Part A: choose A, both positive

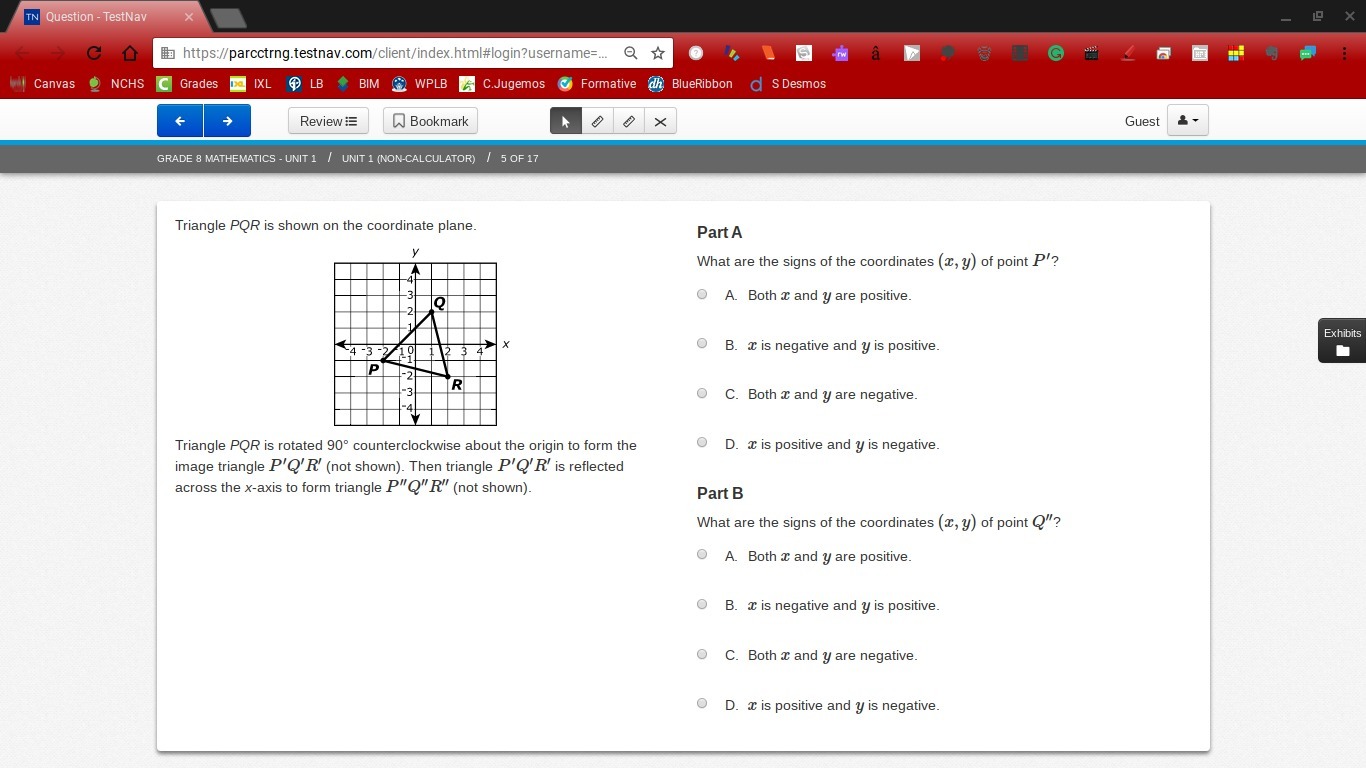702,295
